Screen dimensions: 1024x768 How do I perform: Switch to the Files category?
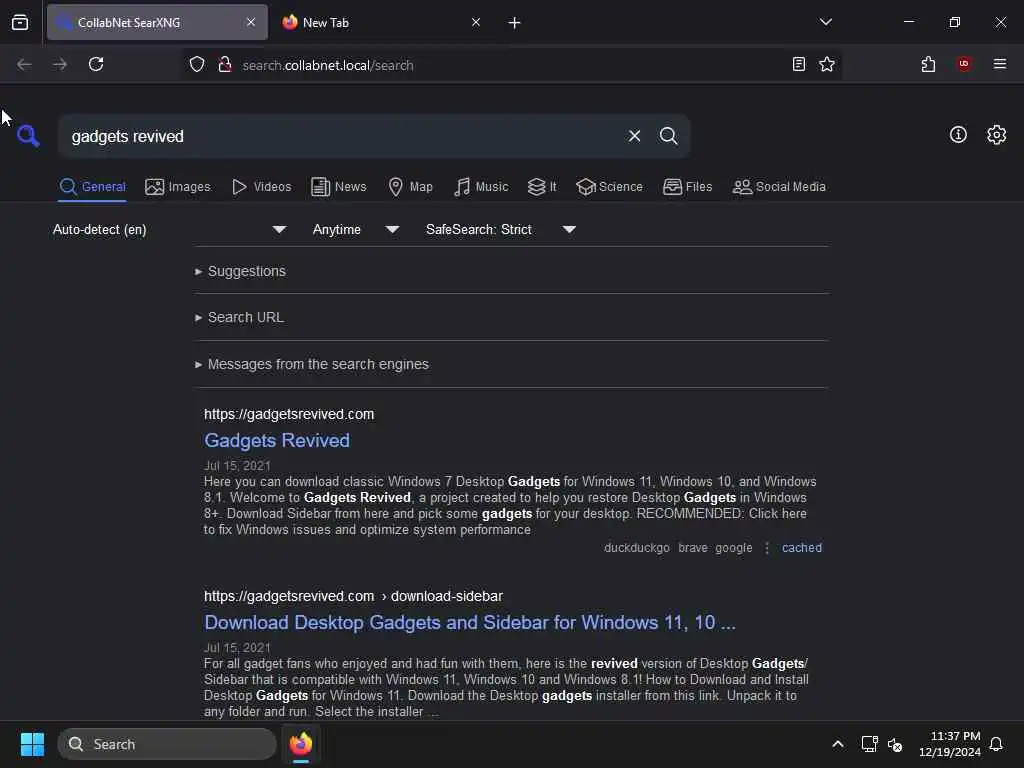[688, 187]
